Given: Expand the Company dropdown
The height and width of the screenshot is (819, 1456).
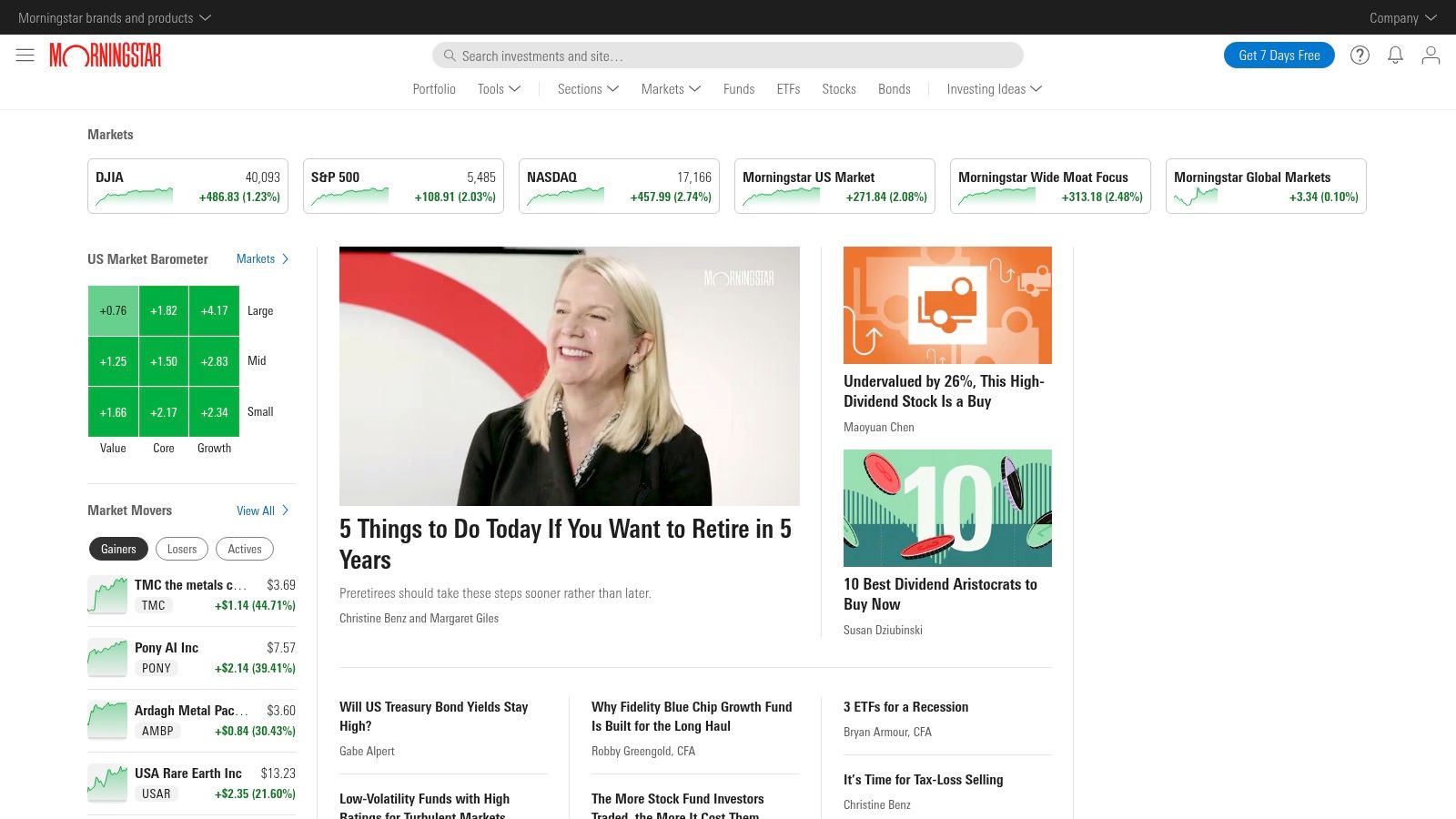Looking at the screenshot, I should (x=1403, y=17).
